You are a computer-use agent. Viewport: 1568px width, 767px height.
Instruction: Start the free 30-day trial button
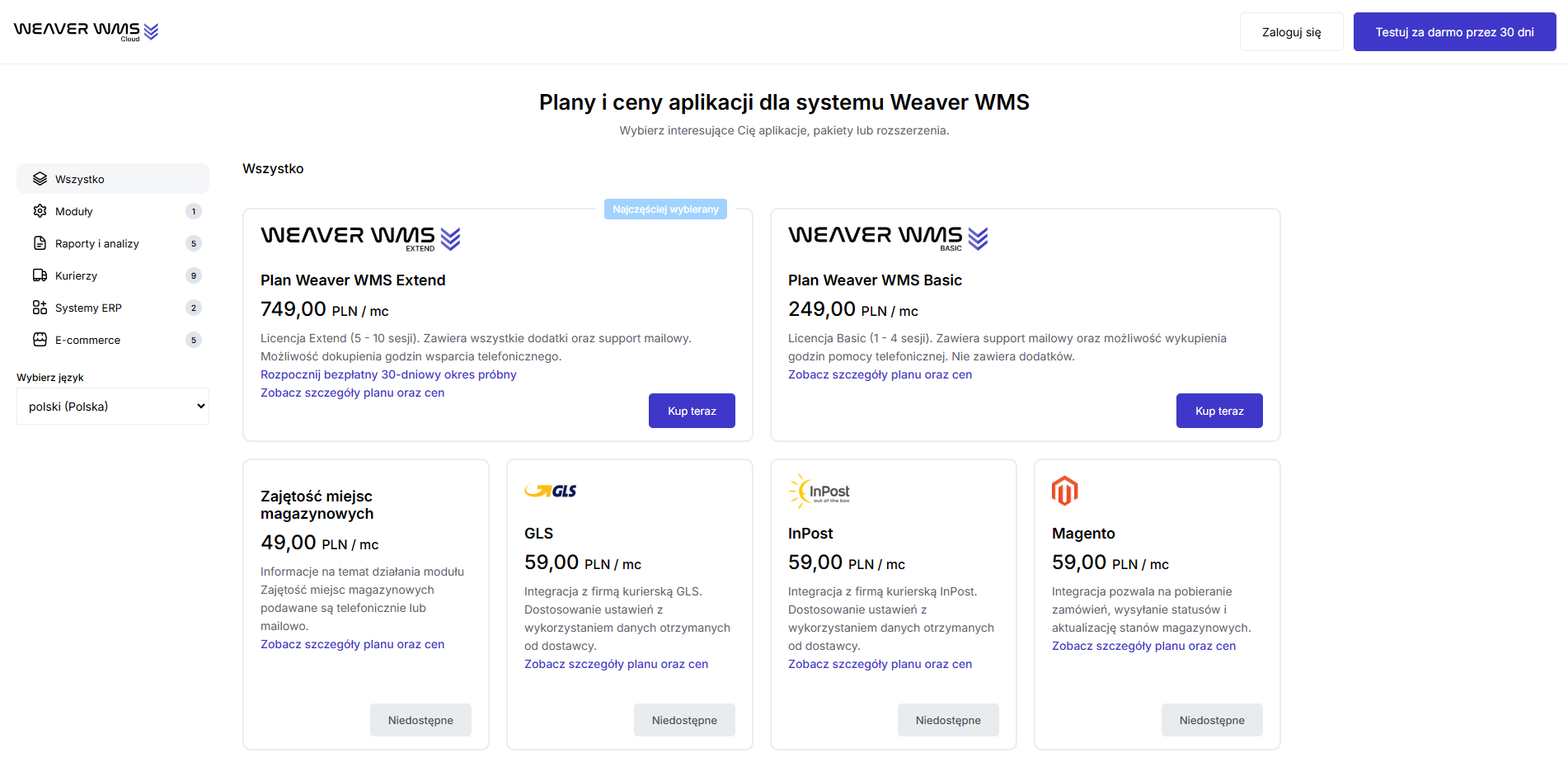point(1454,32)
